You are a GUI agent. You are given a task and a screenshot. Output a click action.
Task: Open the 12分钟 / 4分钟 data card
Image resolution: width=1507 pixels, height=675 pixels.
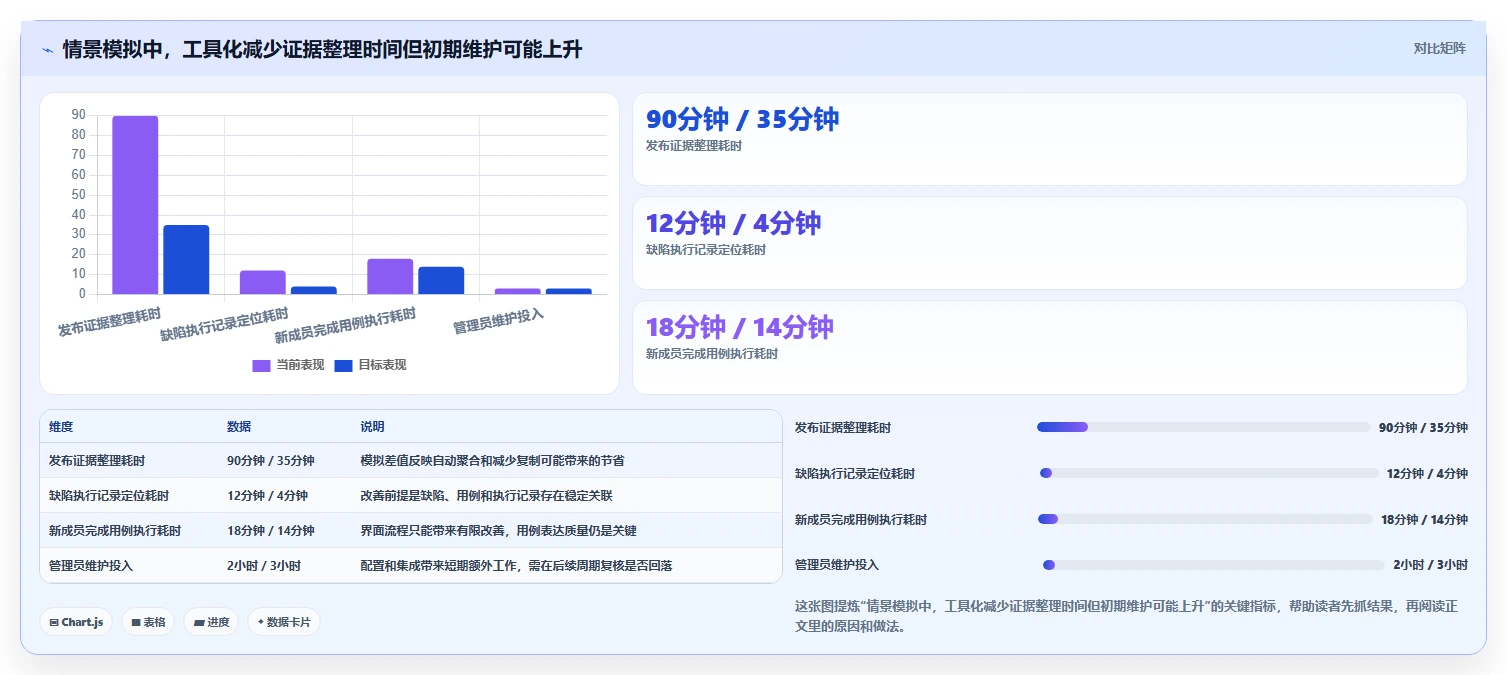coord(1049,243)
